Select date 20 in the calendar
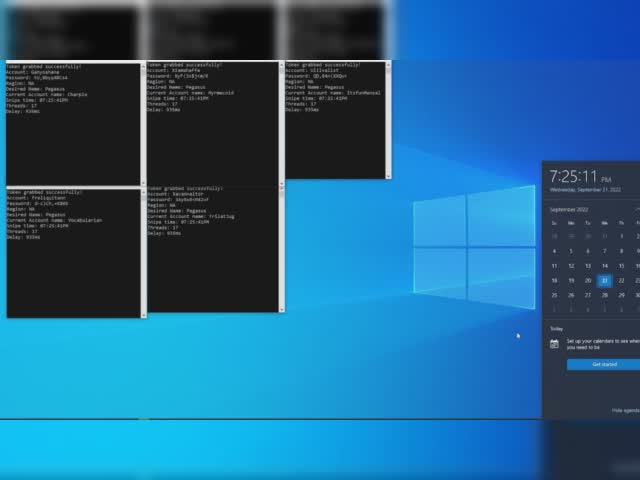Viewport: 640px width, 480px height. (588, 280)
